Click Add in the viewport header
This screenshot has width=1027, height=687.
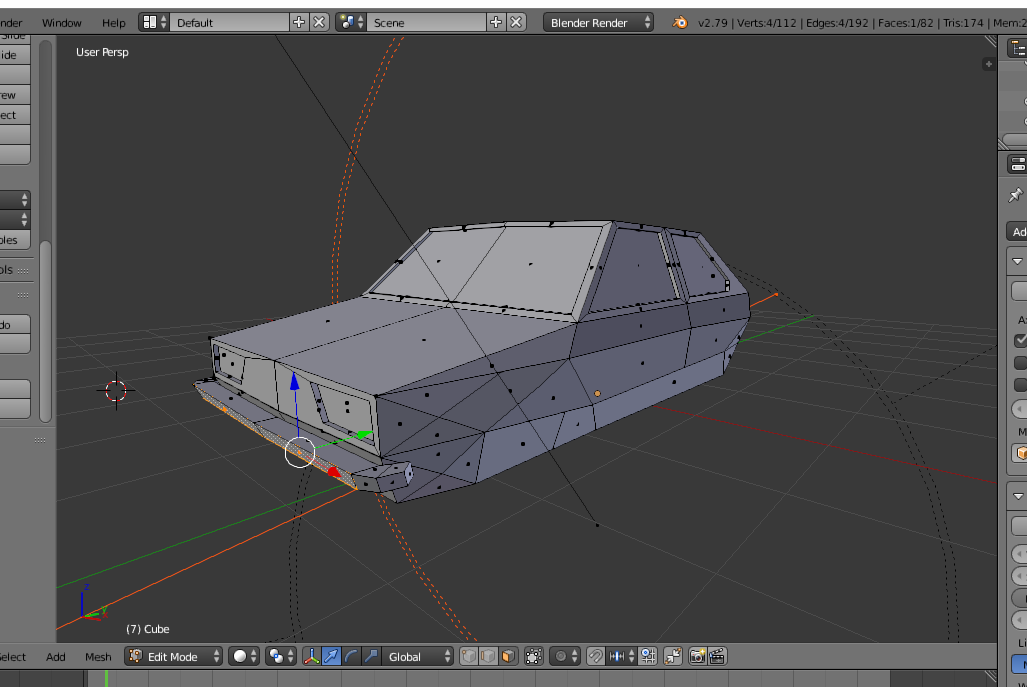(x=56, y=656)
